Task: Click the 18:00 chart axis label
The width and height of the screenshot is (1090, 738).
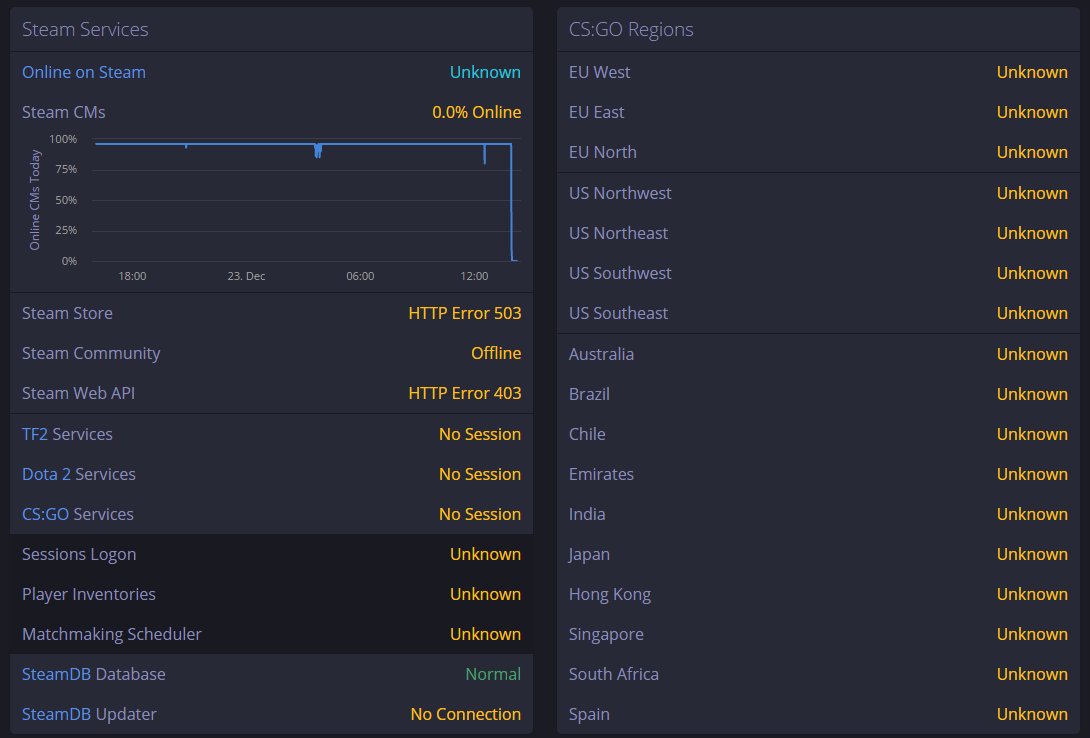Action: 132,277
